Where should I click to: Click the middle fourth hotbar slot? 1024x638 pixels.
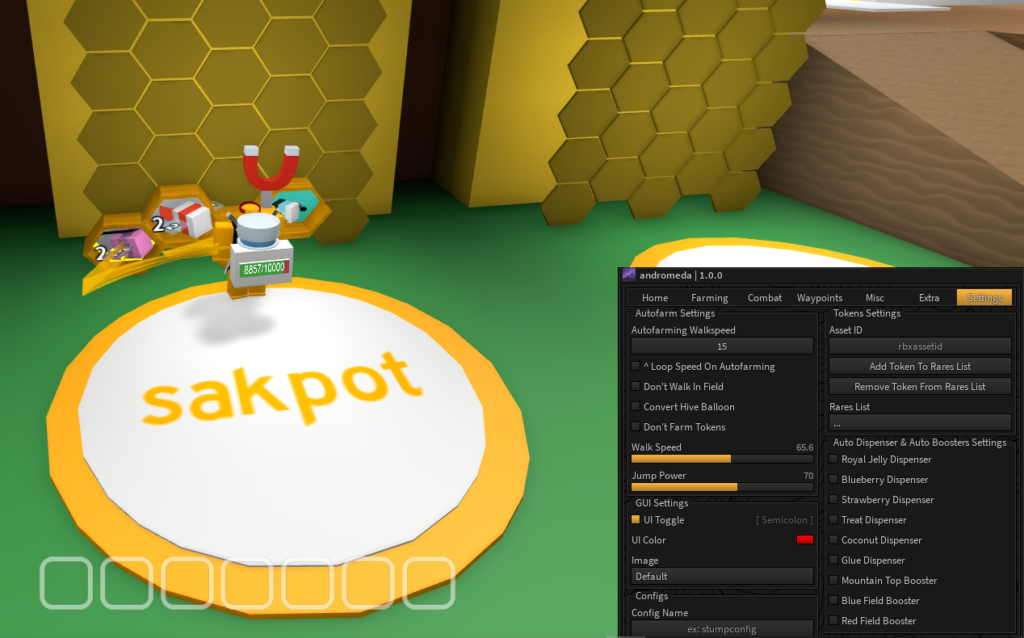[248, 583]
